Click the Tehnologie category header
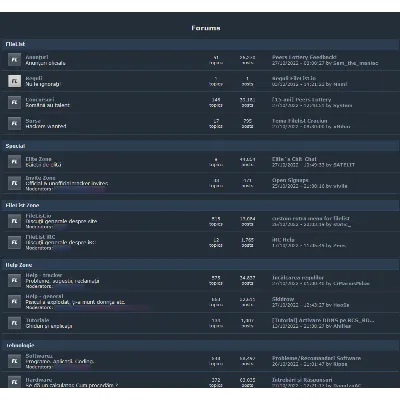This screenshot has width=400, height=400. click(200, 345)
